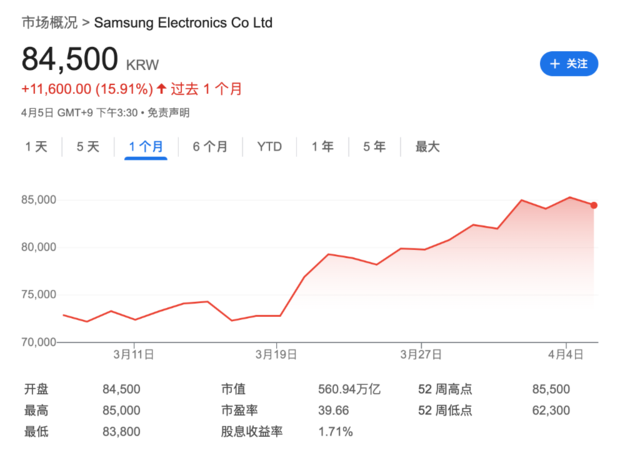The width and height of the screenshot is (640, 453).
Task: Click the 85,000 y-axis label
Action: (x=39, y=200)
